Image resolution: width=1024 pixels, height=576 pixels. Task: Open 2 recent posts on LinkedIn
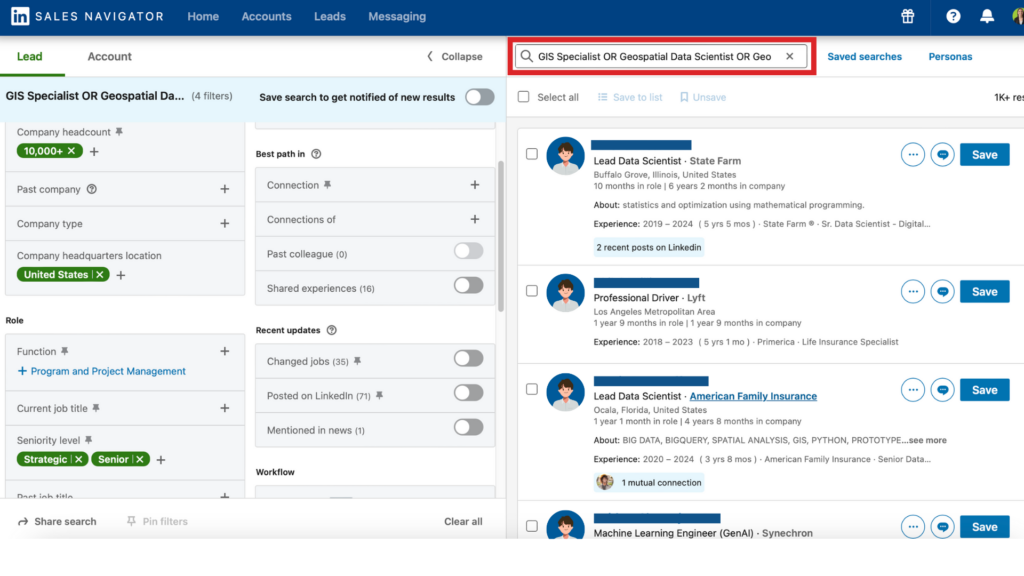coord(648,248)
